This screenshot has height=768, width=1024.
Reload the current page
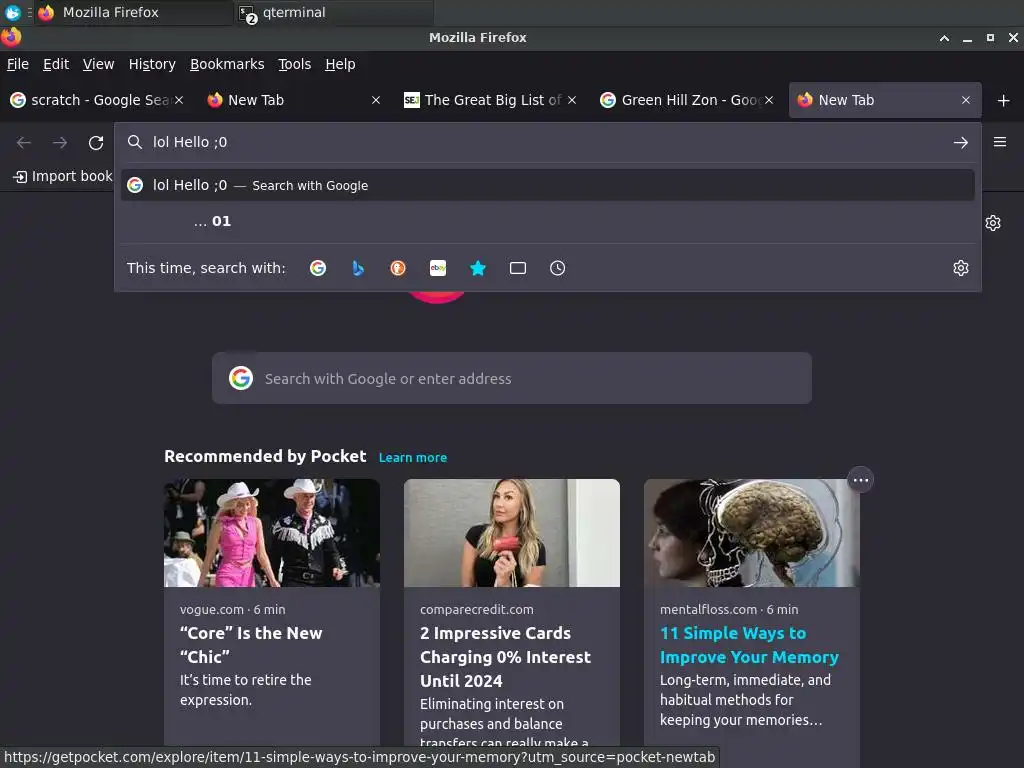coord(96,142)
